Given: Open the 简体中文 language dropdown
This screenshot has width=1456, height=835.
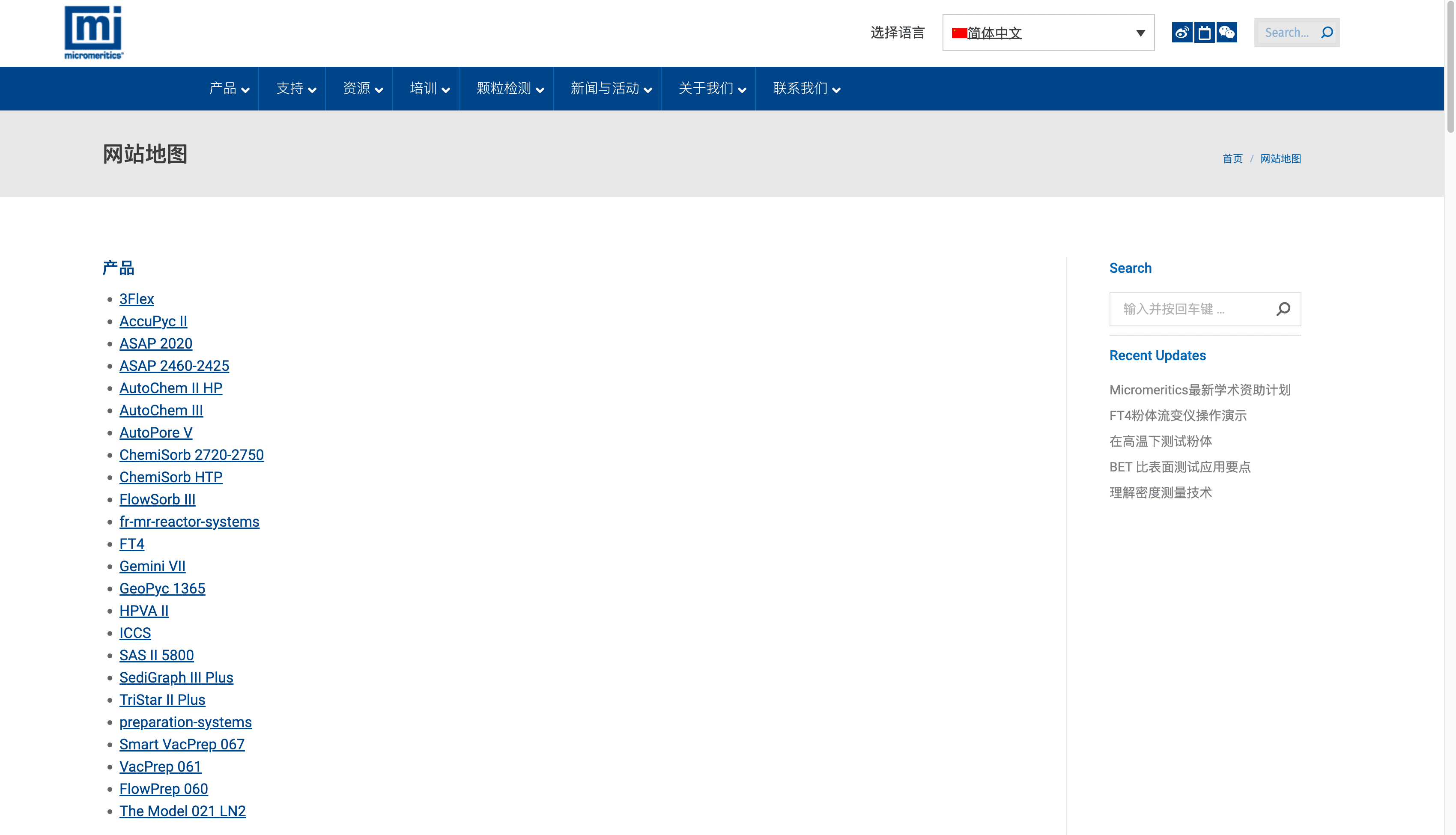Looking at the screenshot, I should pyautogui.click(x=1048, y=33).
